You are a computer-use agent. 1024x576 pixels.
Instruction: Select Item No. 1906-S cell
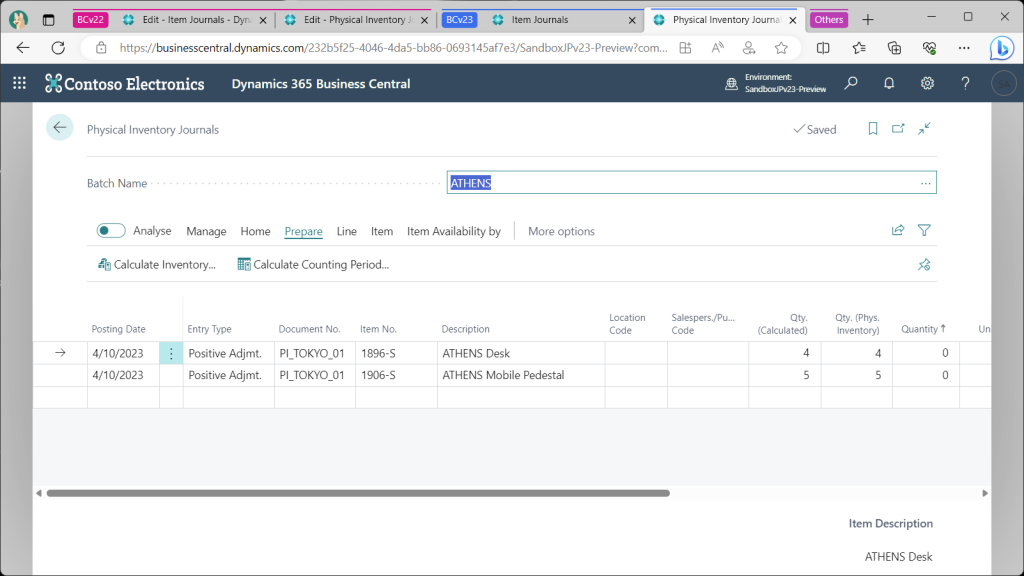[x=396, y=376]
